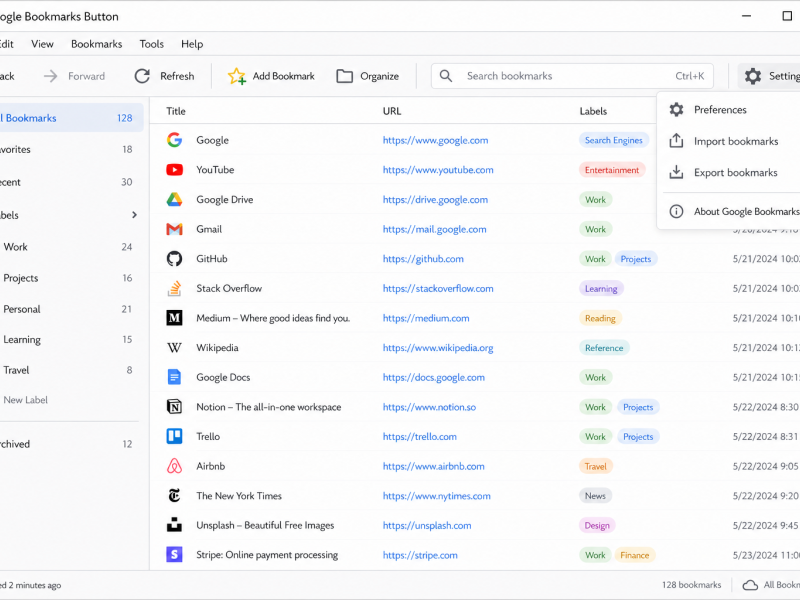This screenshot has height=600, width=800.
Task: Click the Google Docs document icon
Action: coord(174,377)
